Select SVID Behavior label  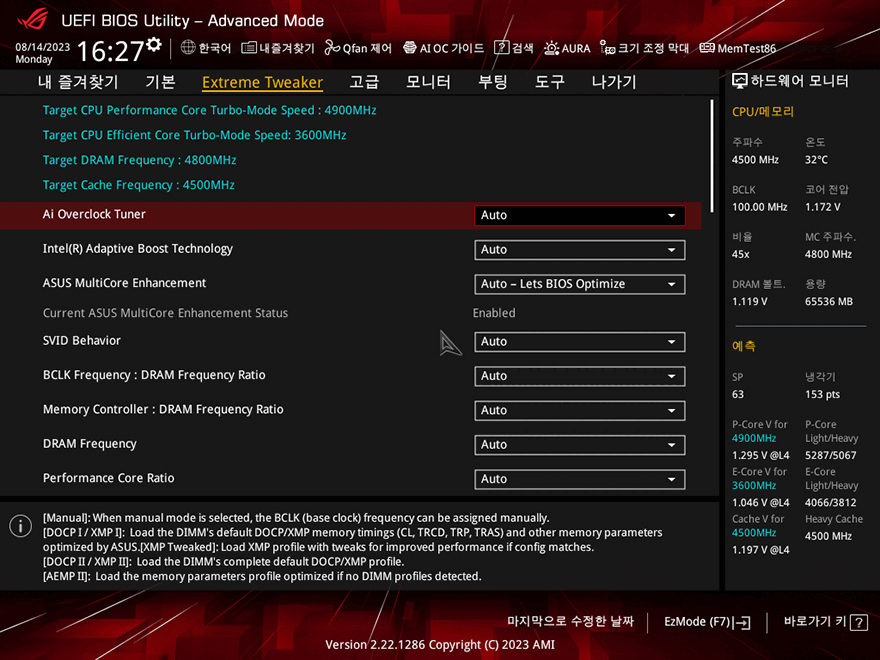pyautogui.click(x=81, y=341)
